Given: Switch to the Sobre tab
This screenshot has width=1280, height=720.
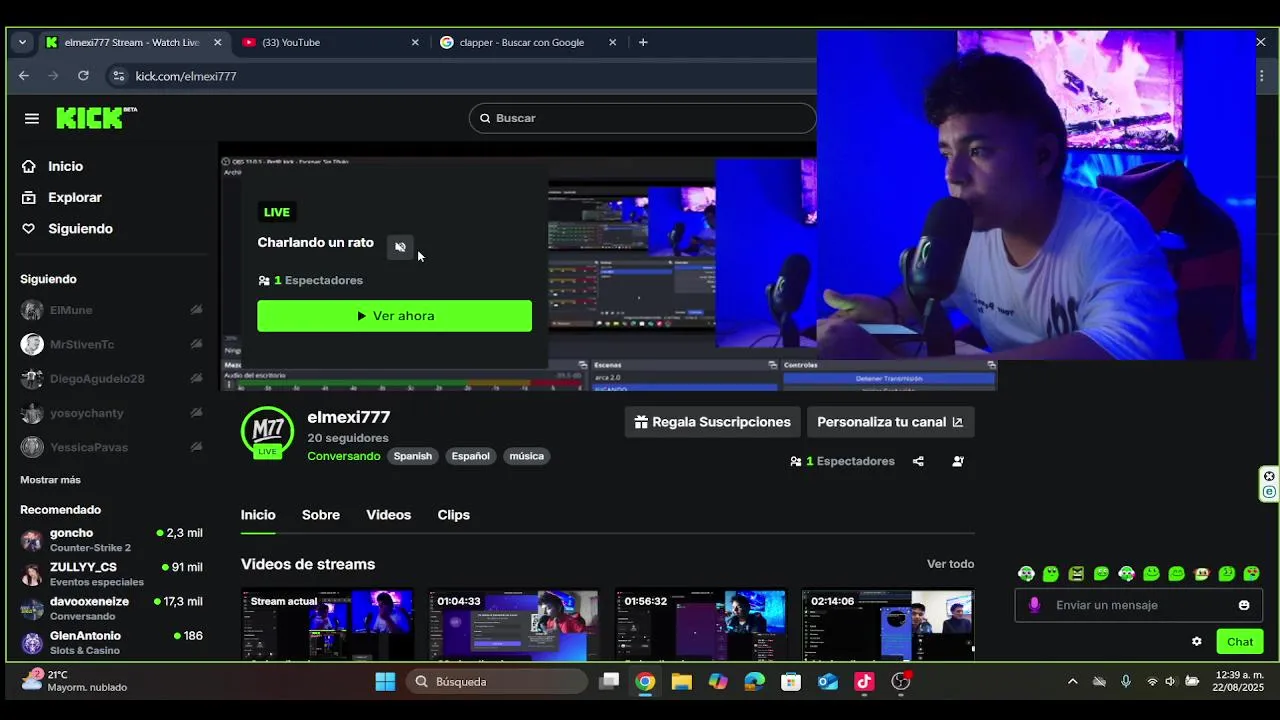Looking at the screenshot, I should click(321, 515).
